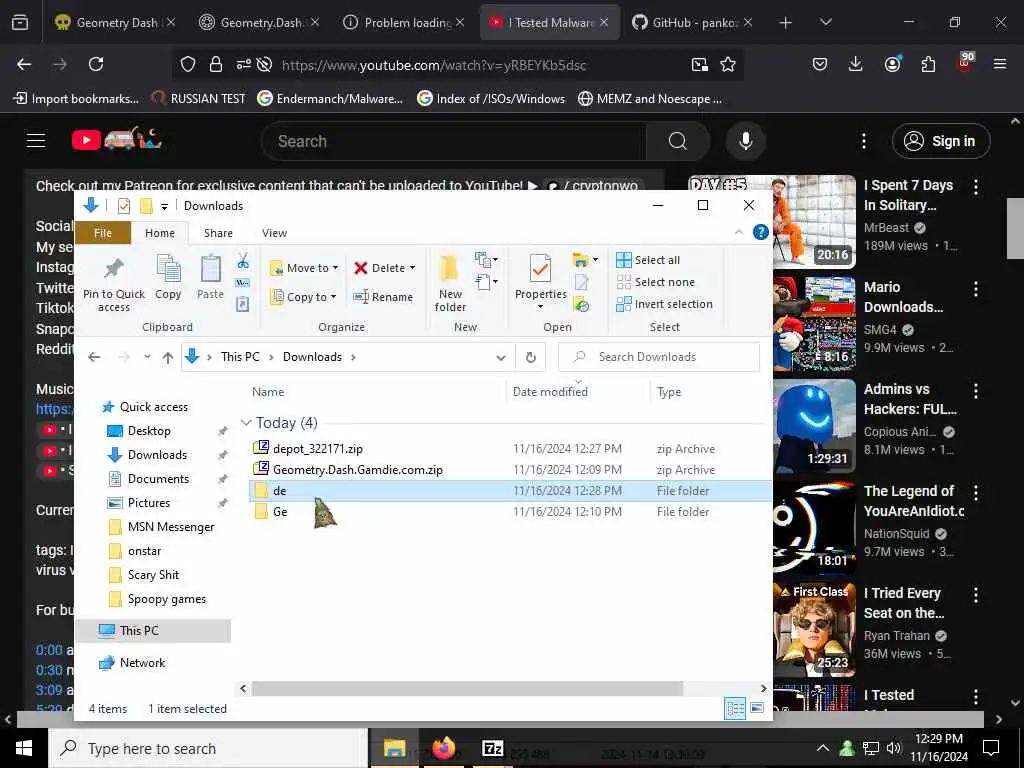Click Select none in ribbon
This screenshot has height=768, width=1024.
(655, 282)
